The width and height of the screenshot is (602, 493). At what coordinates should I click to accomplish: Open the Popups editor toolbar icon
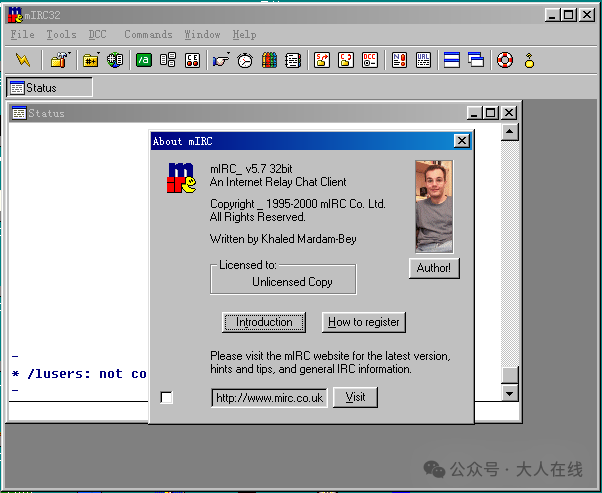click(168, 60)
